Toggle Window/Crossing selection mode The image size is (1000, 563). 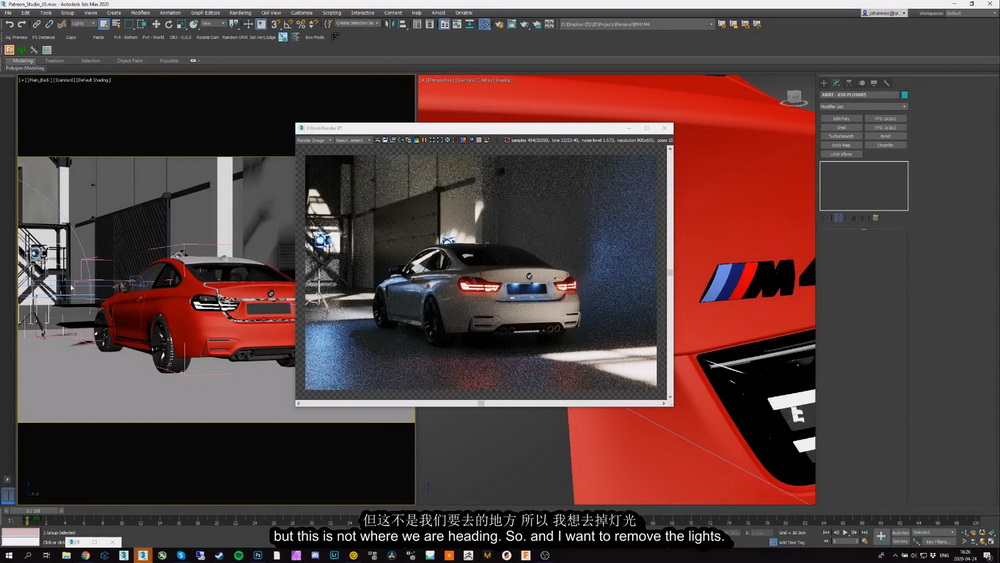[141, 24]
